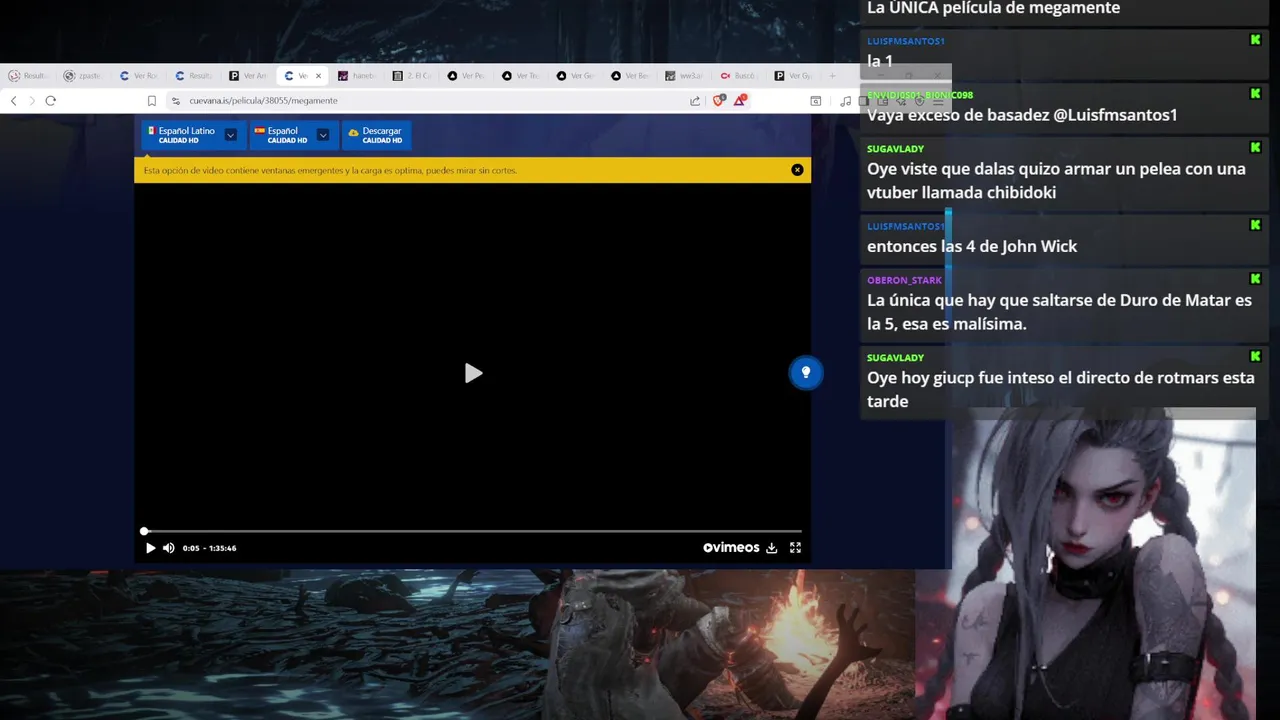Screen dimensions: 1280x720
Task: Mute the video player volume
Action: click(168, 548)
